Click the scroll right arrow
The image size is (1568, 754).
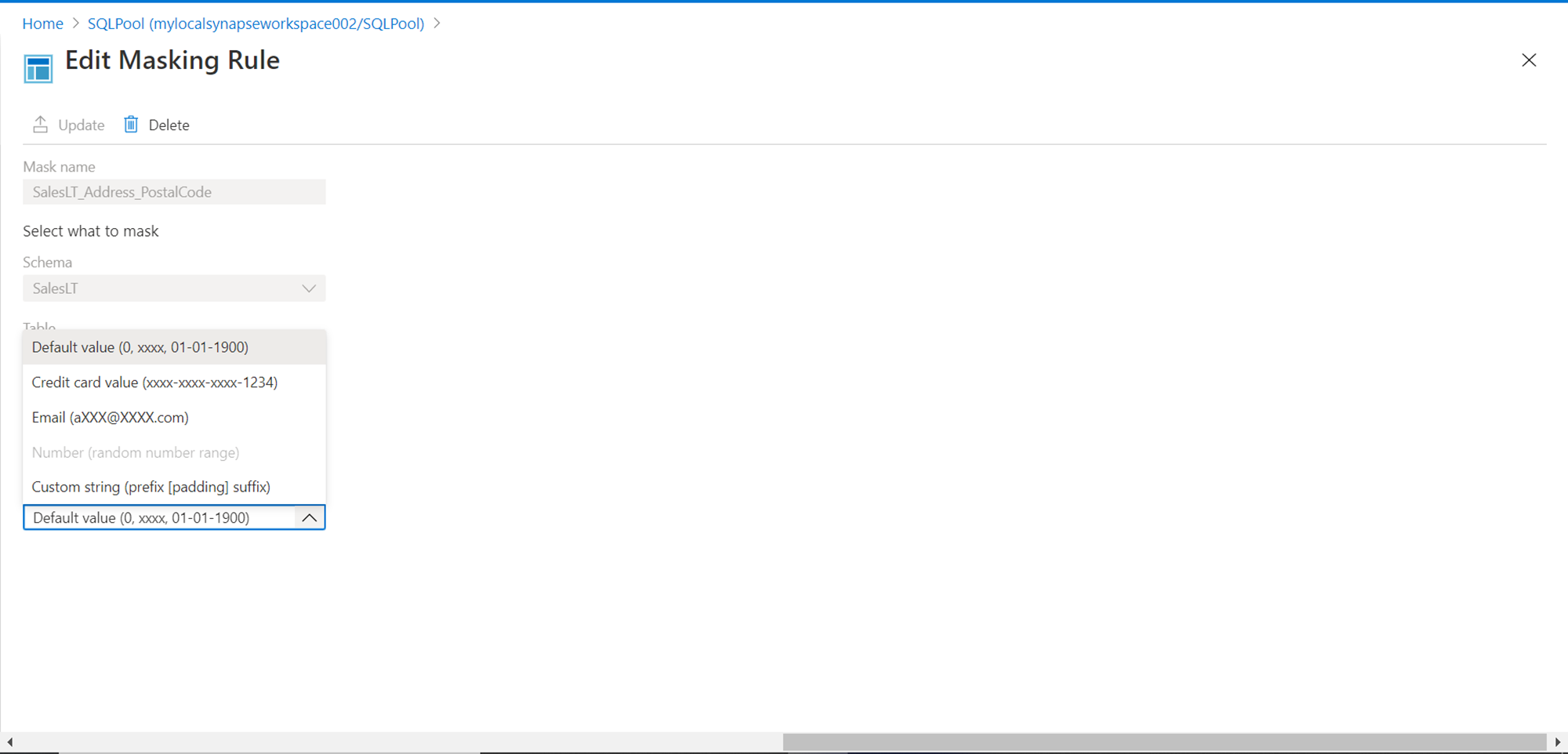coord(1558,741)
